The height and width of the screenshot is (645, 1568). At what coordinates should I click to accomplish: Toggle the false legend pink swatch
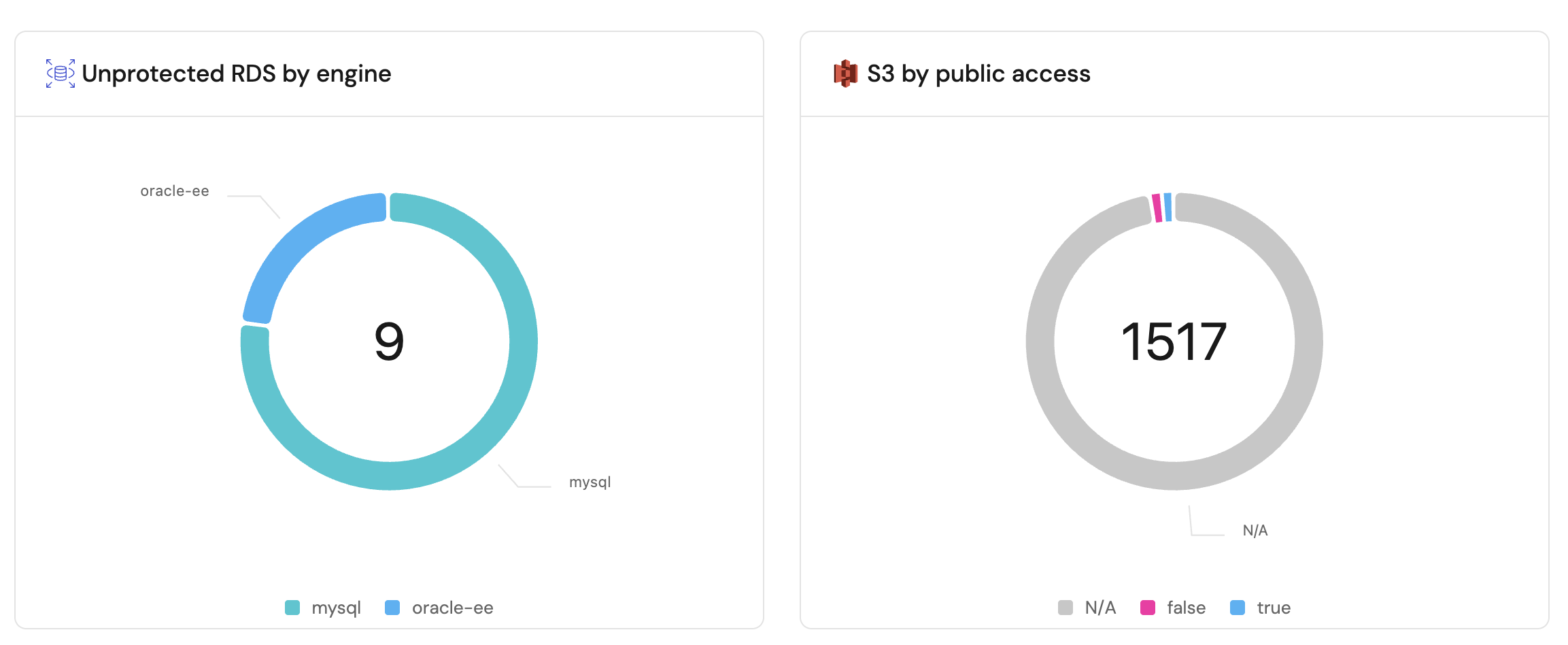[x=1148, y=608]
